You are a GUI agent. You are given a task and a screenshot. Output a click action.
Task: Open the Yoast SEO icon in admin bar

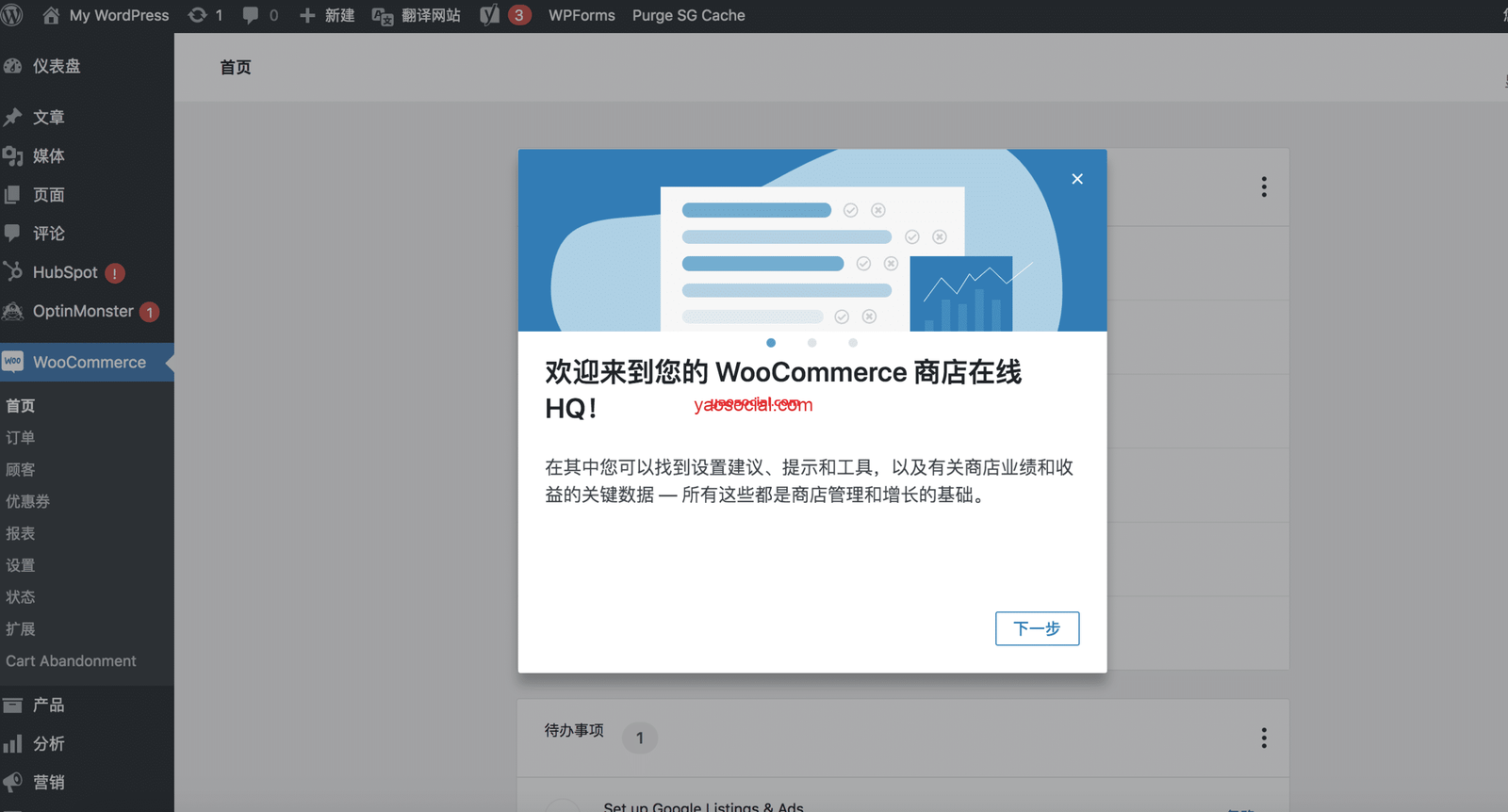pos(490,15)
